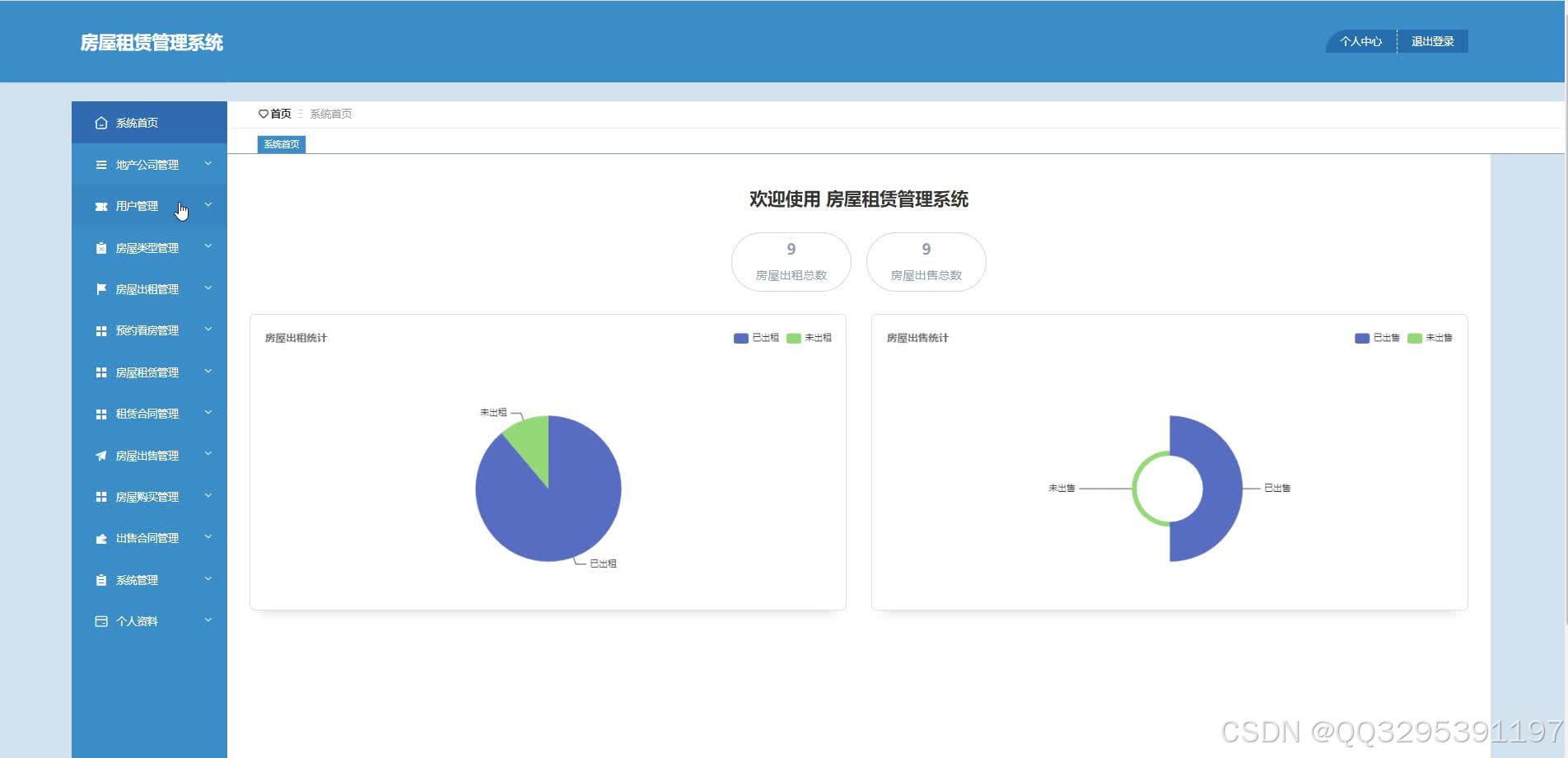Click 未出租 label beside the pie

[493, 412]
